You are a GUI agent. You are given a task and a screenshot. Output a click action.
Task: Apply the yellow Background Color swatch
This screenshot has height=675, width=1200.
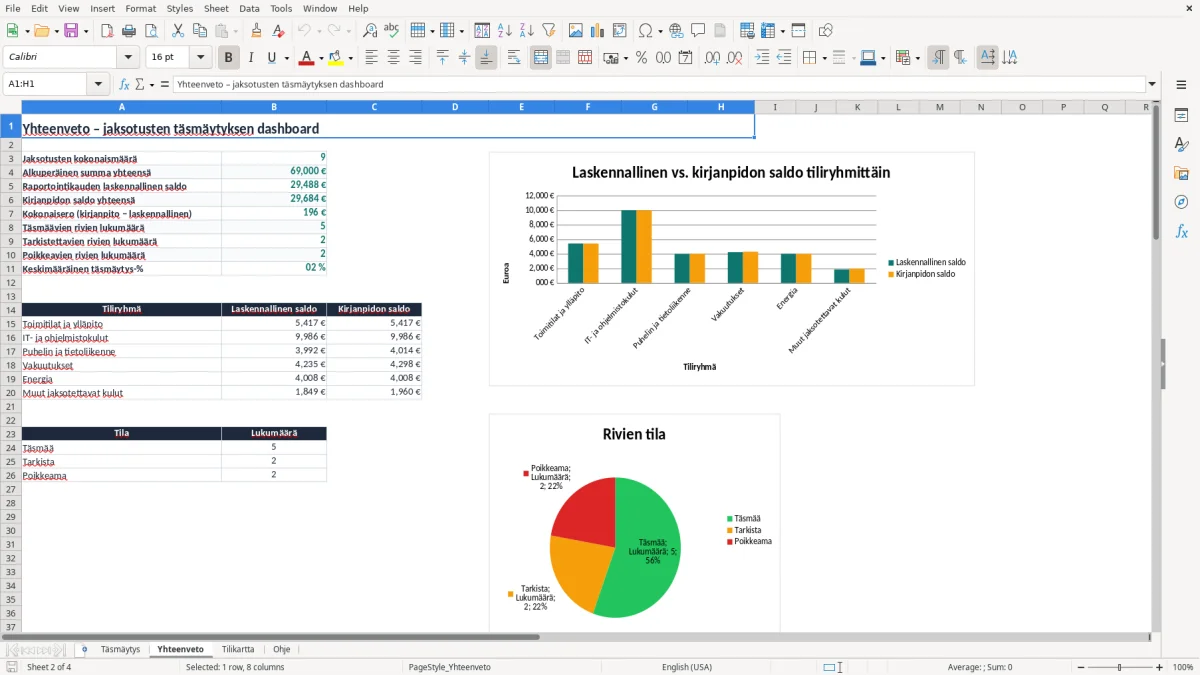tap(336, 58)
